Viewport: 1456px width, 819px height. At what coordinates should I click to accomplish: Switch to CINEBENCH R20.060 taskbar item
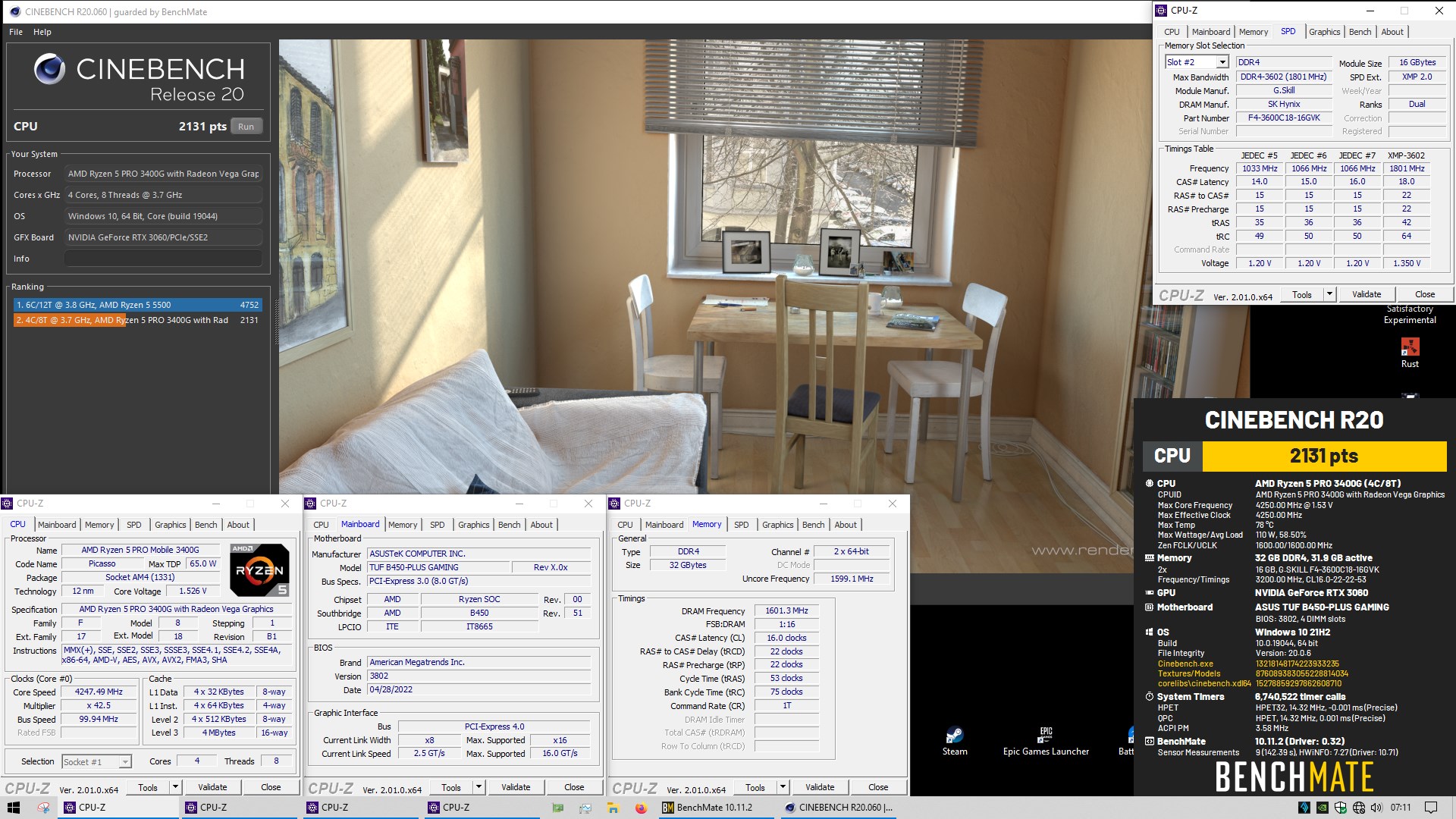[x=839, y=808]
